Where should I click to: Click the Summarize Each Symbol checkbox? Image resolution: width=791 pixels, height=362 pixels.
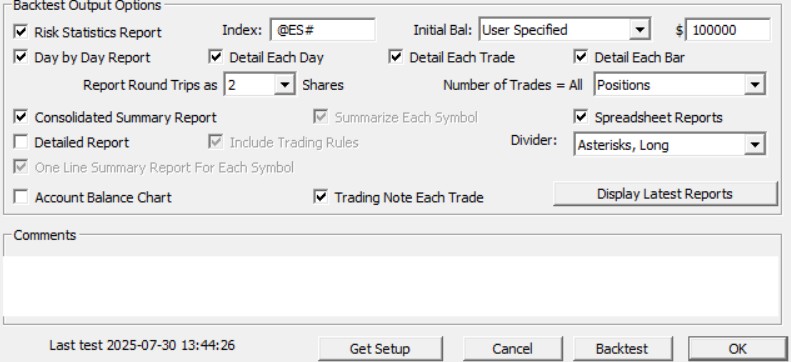point(320,117)
